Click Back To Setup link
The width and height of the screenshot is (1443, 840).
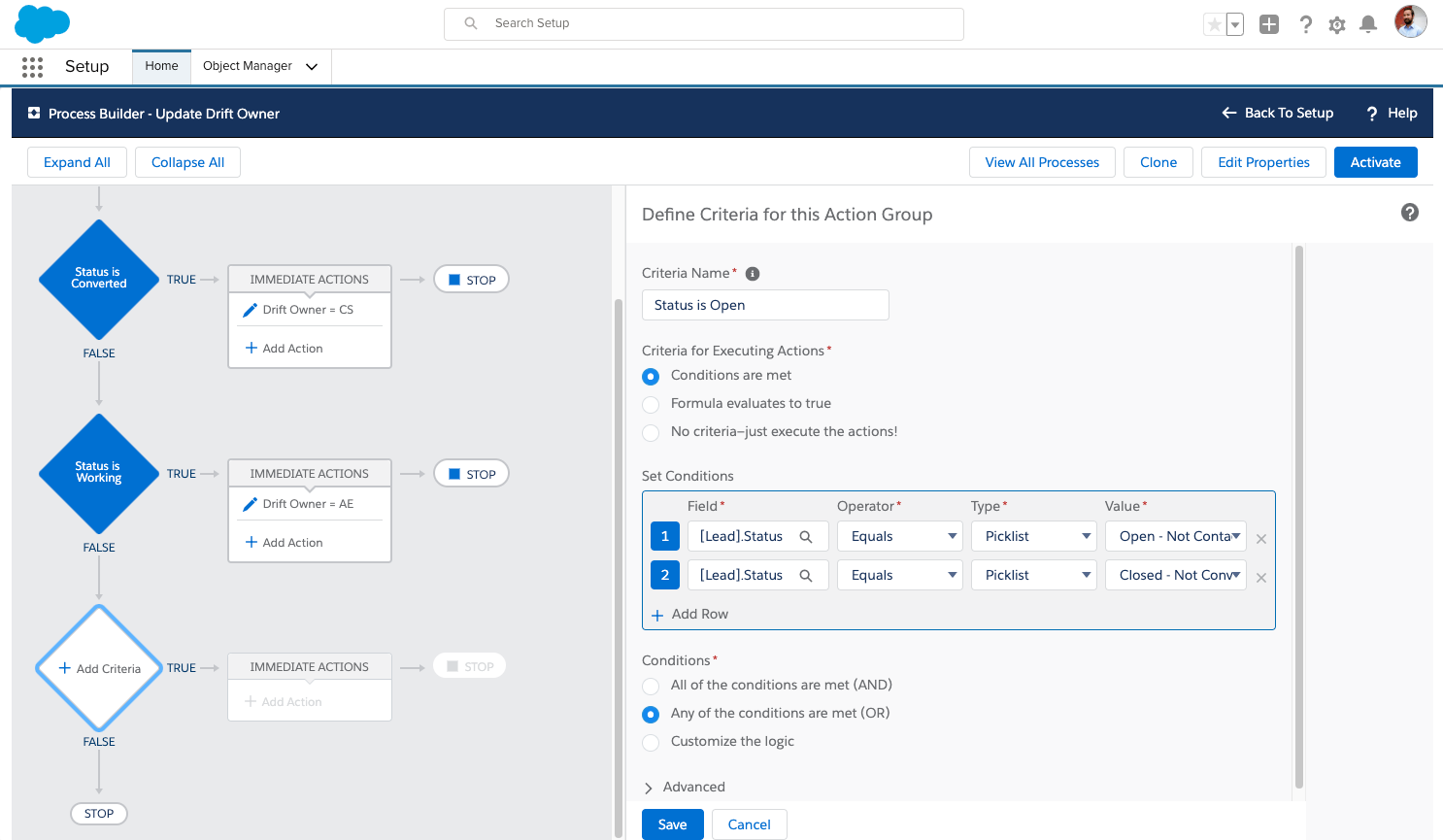click(1277, 114)
